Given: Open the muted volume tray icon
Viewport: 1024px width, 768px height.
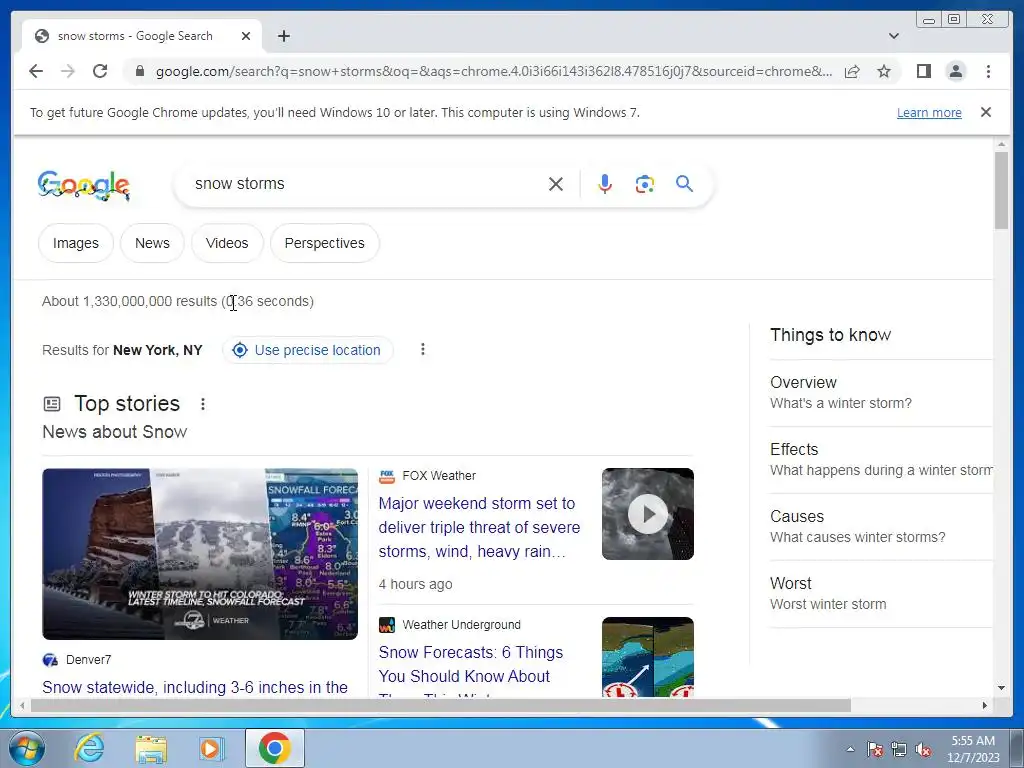Looking at the screenshot, I should click(x=923, y=750).
